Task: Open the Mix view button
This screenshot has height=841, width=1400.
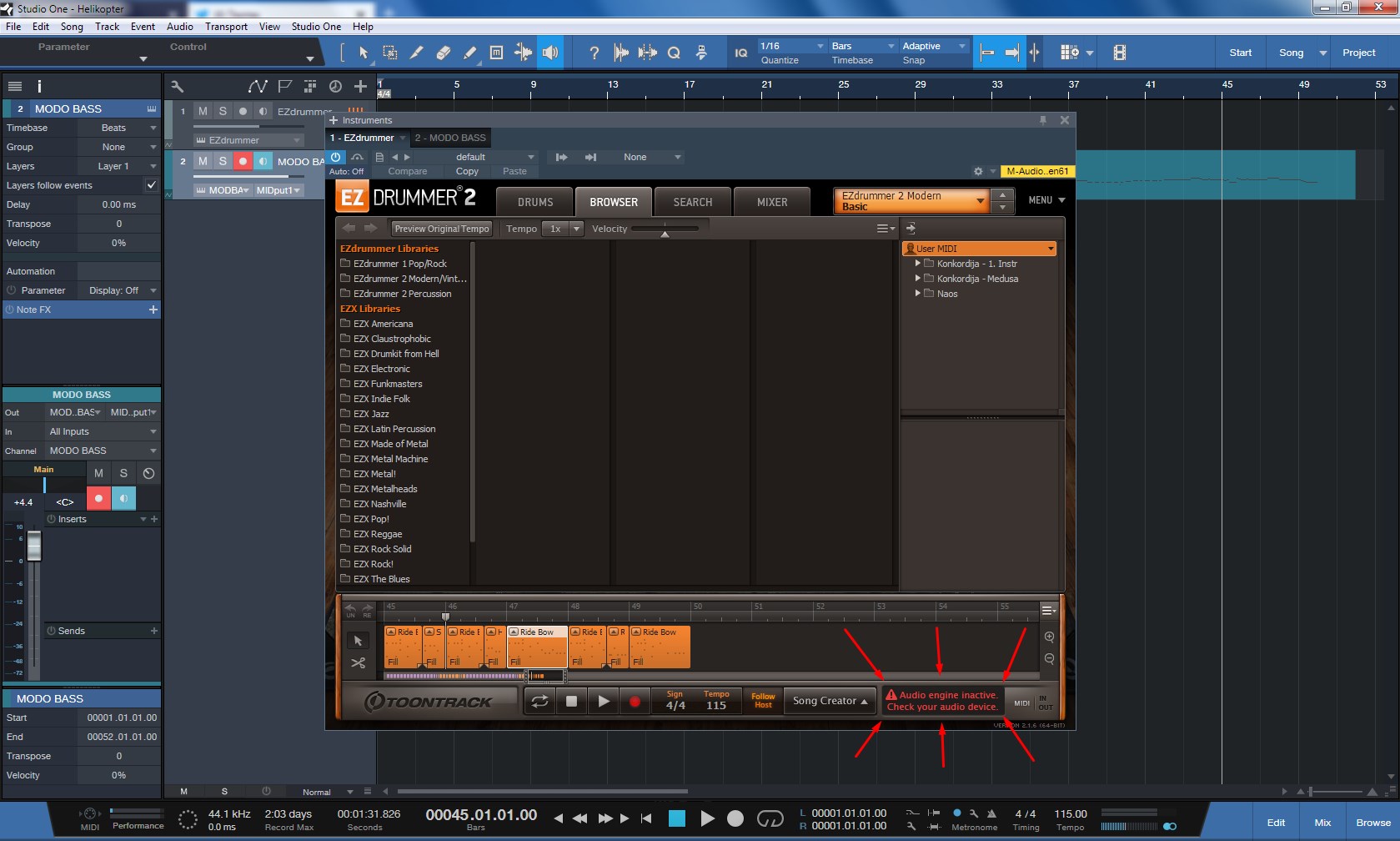Action: pos(1322,823)
